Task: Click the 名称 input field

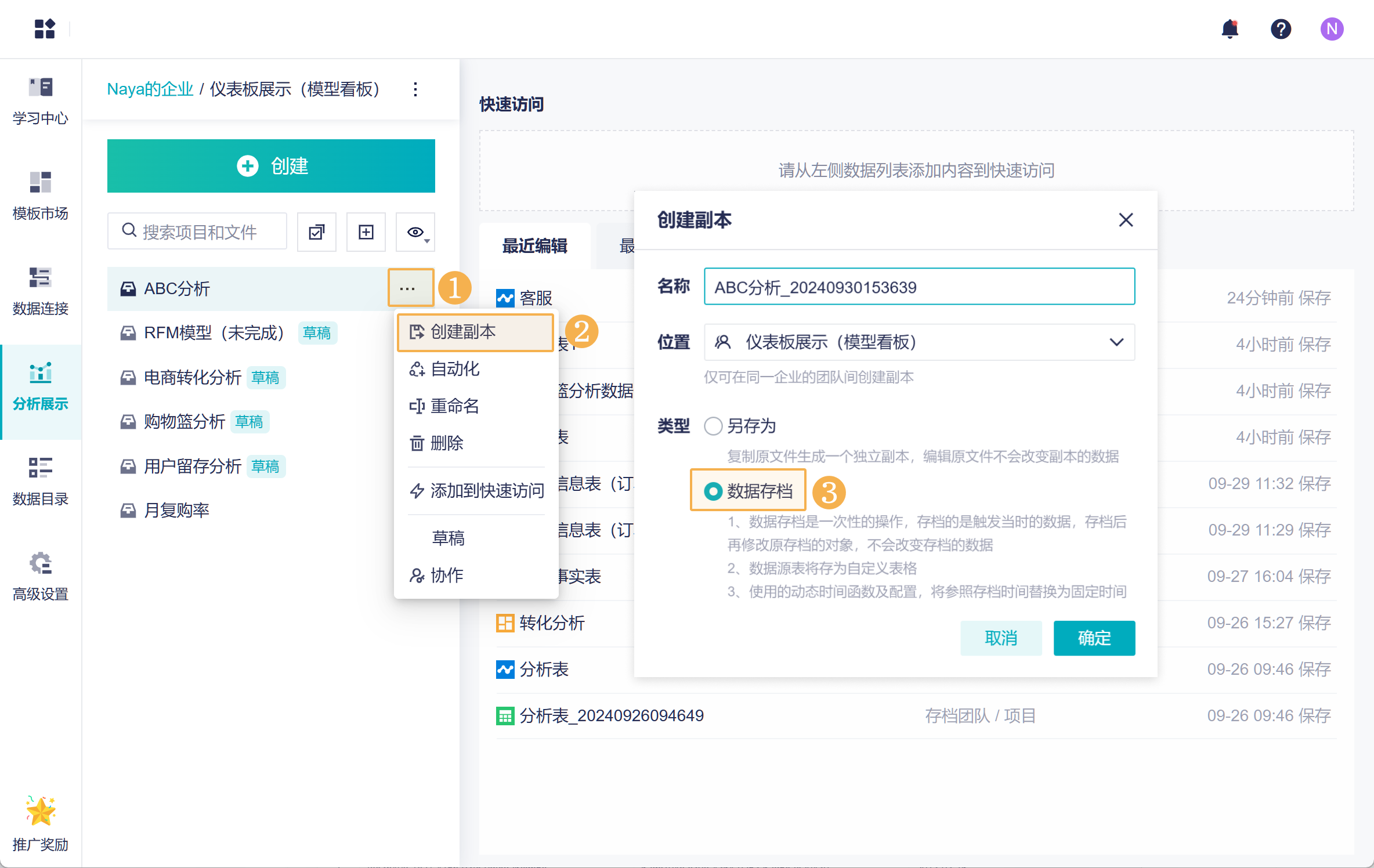Action: tap(920, 287)
